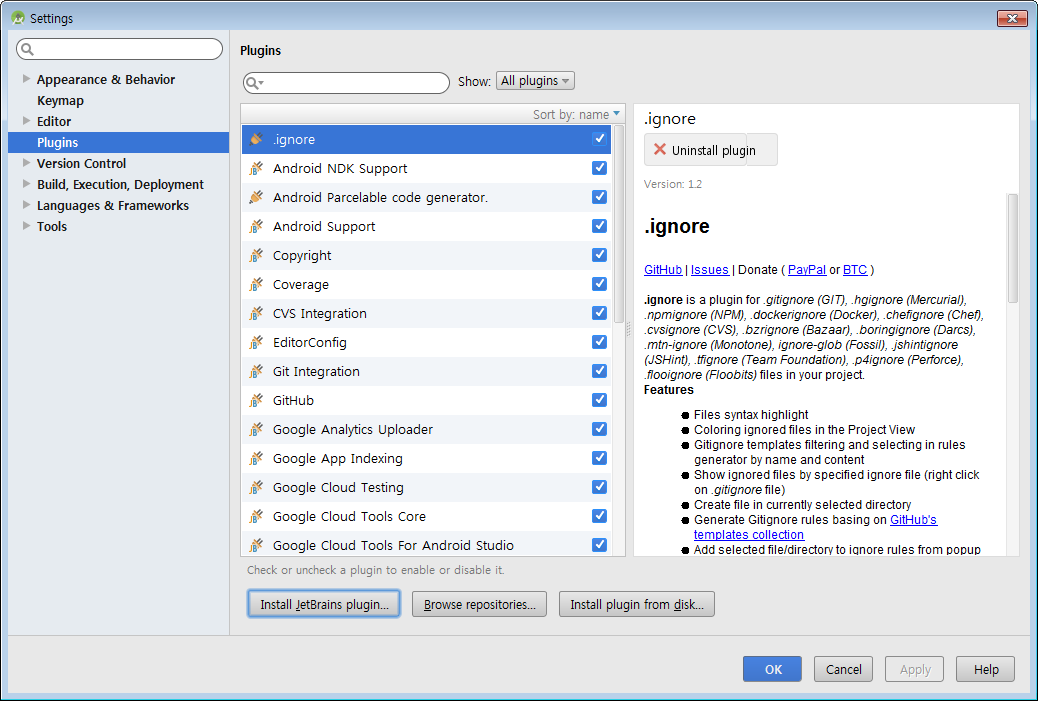Viewport: 1038px width, 701px height.
Task: Click Install plugin from disk button
Action: click(637, 604)
